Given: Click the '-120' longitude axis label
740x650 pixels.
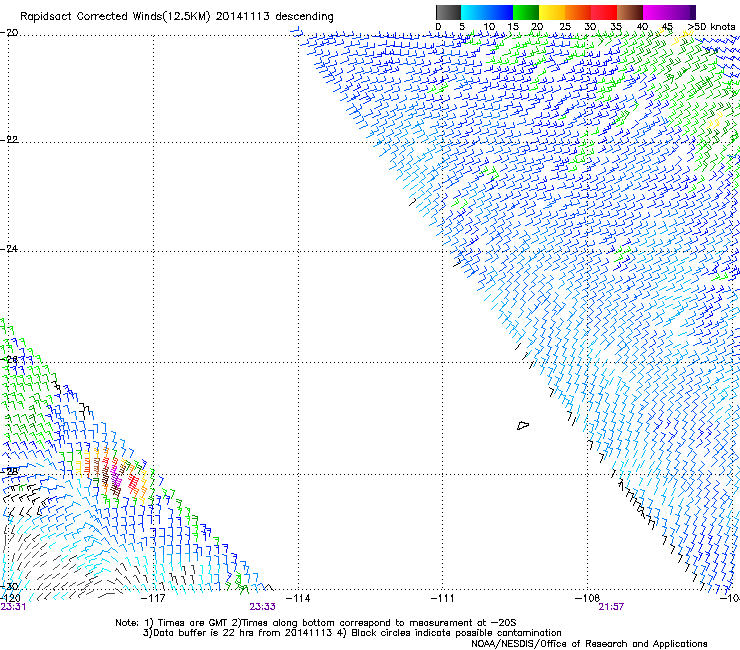Looking at the screenshot, I should click(10, 598).
